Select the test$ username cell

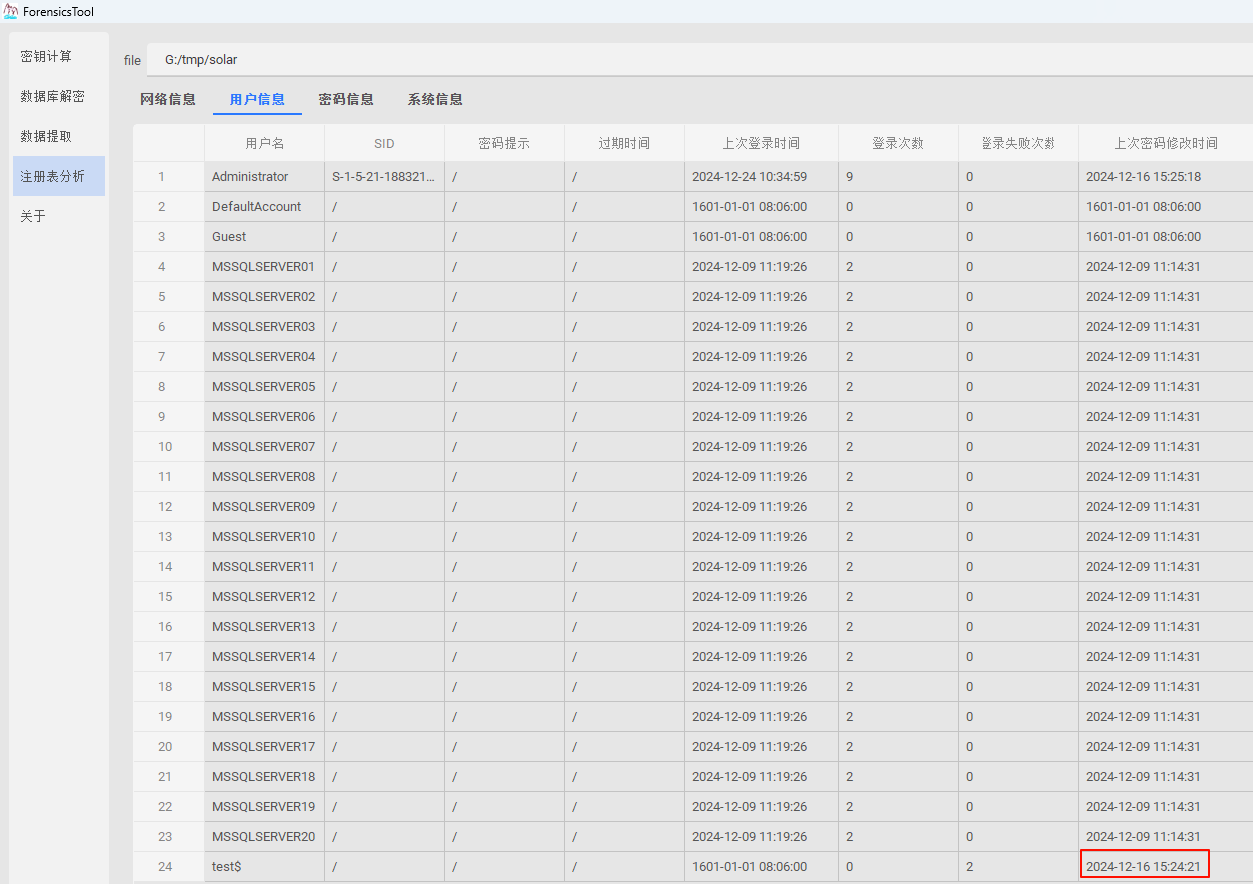coord(265,867)
